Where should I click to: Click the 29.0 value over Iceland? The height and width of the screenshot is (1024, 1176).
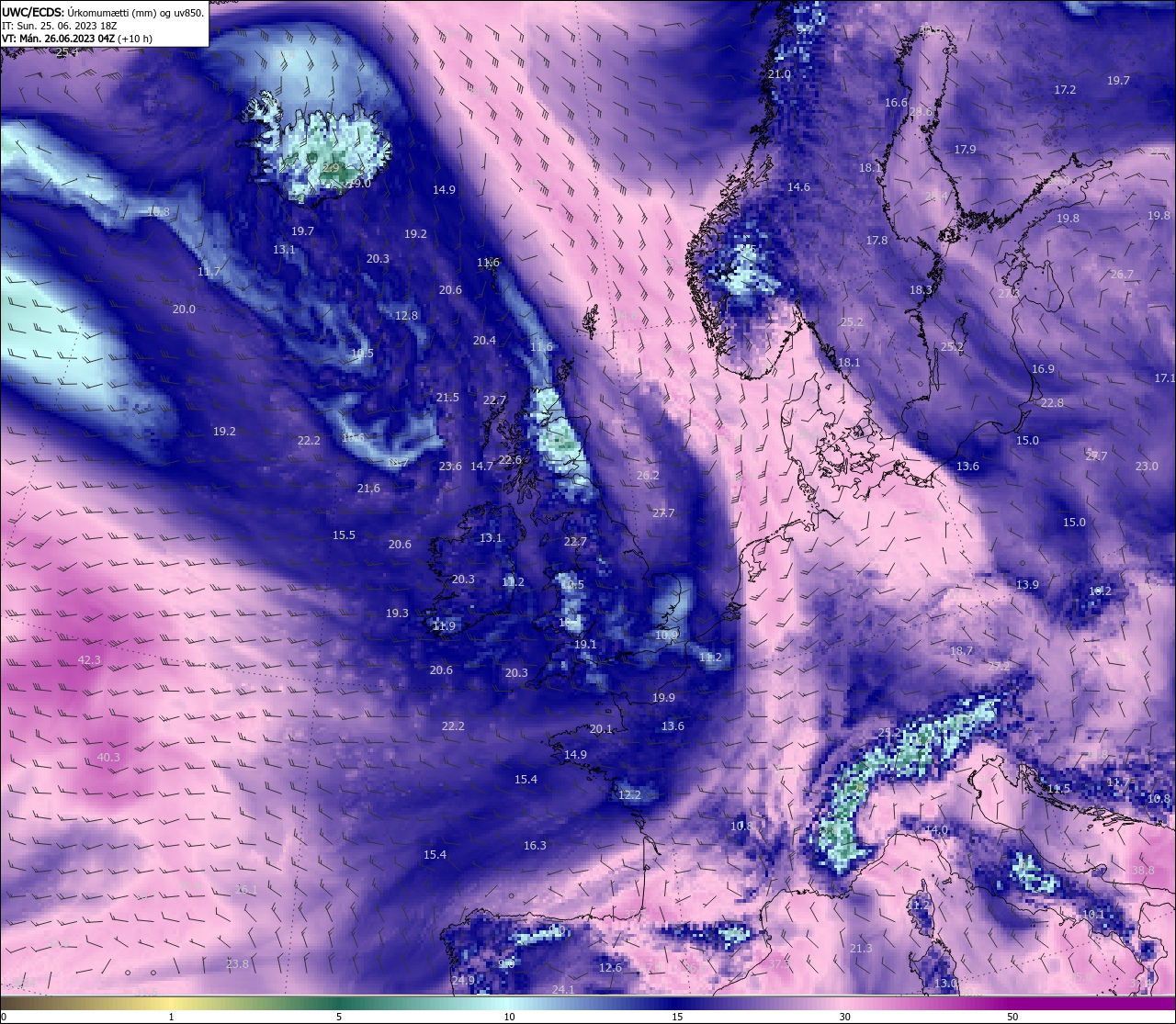(359, 184)
